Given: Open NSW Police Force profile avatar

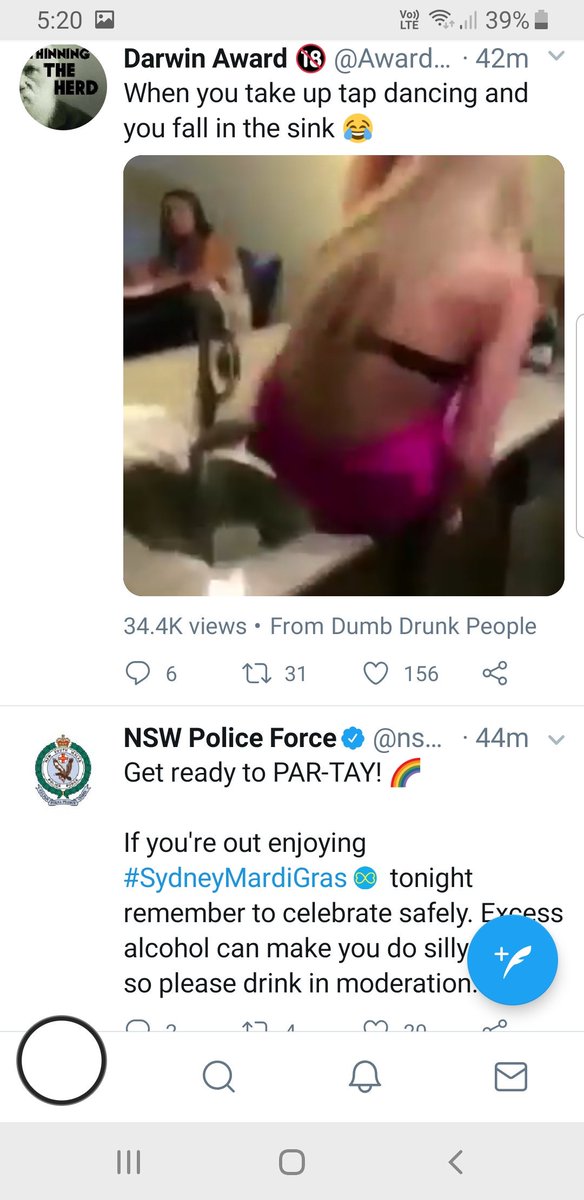Looking at the screenshot, I should click(62, 769).
